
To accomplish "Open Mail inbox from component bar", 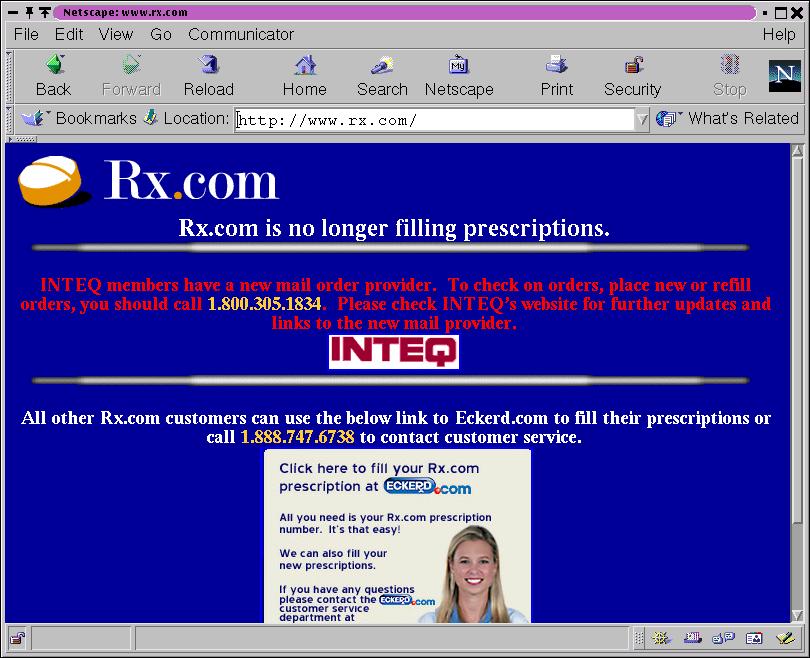I will (692, 639).
